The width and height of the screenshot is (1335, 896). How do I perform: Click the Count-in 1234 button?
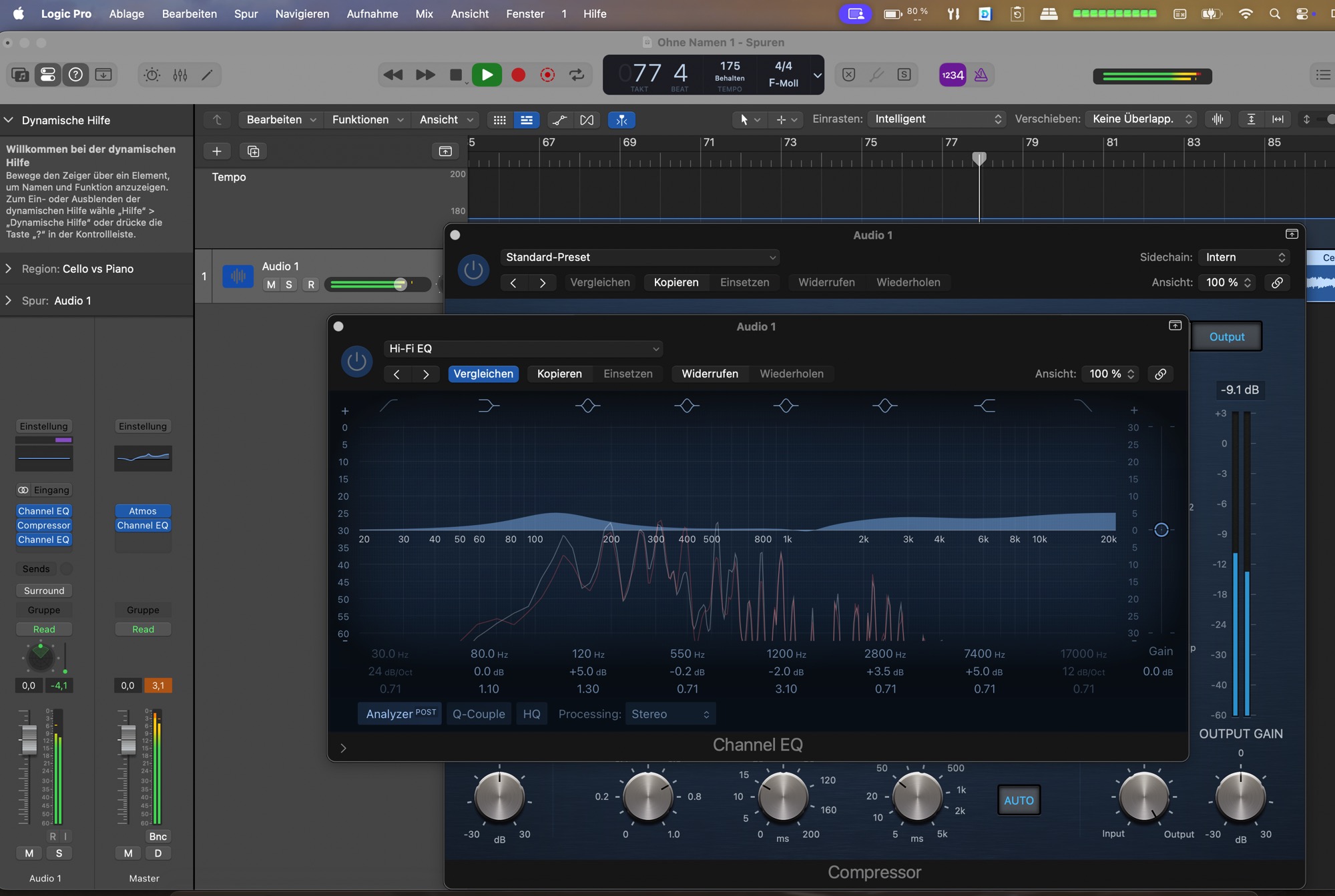click(x=952, y=75)
